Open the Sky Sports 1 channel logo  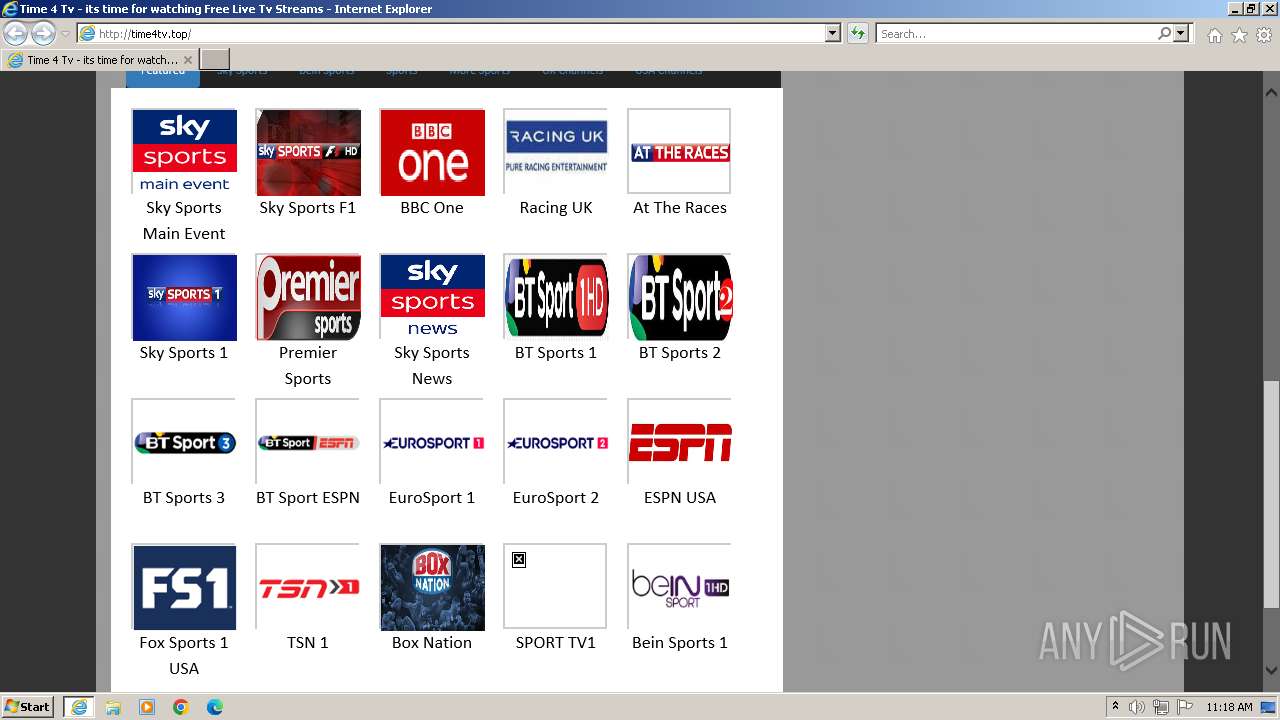pyautogui.click(x=184, y=297)
